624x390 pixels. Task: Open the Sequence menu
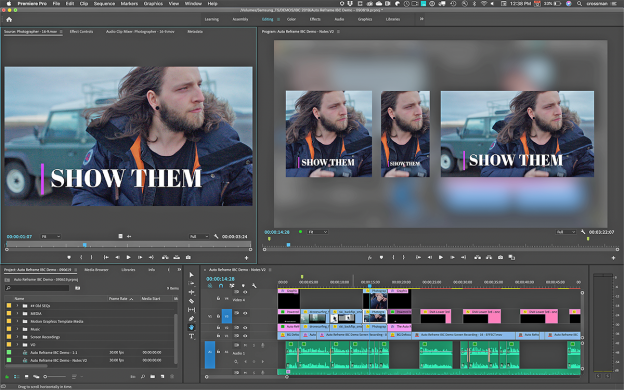(x=104, y=4)
